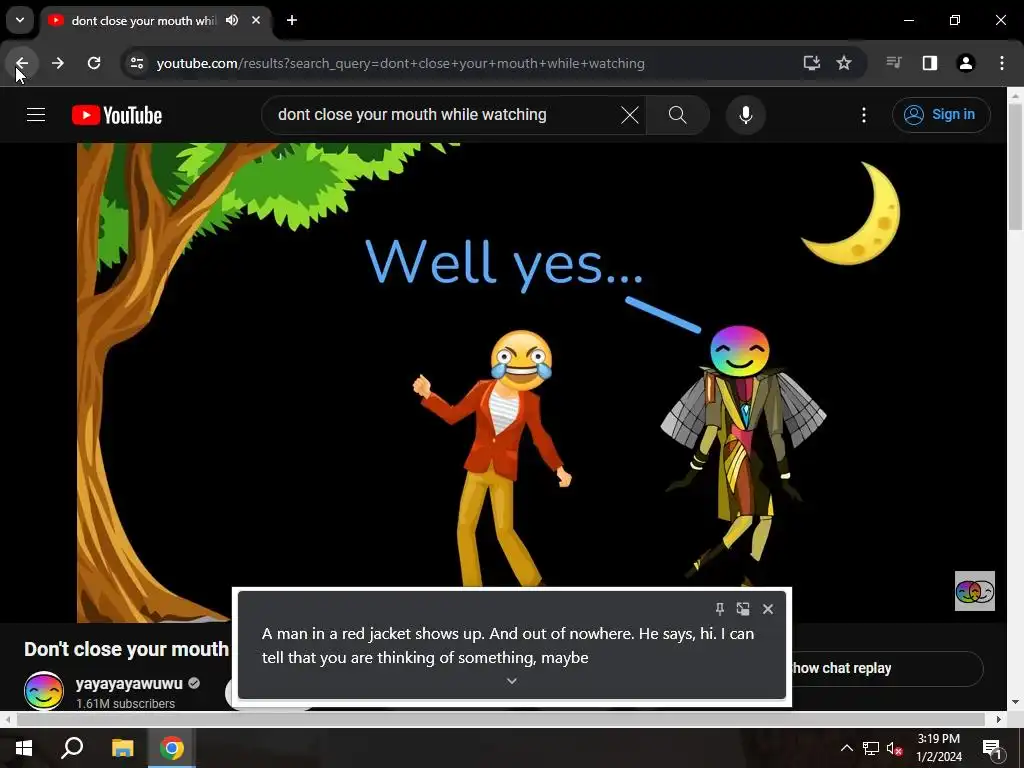Expand the live caption box chevron

pos(512,680)
